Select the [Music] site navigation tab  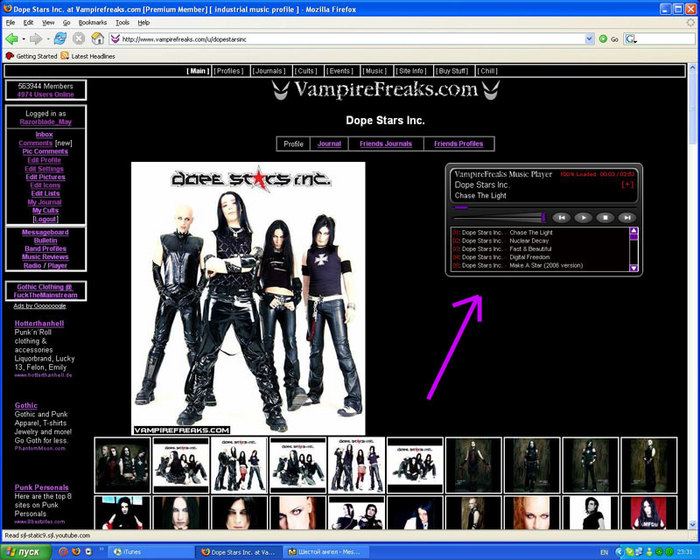[375, 71]
